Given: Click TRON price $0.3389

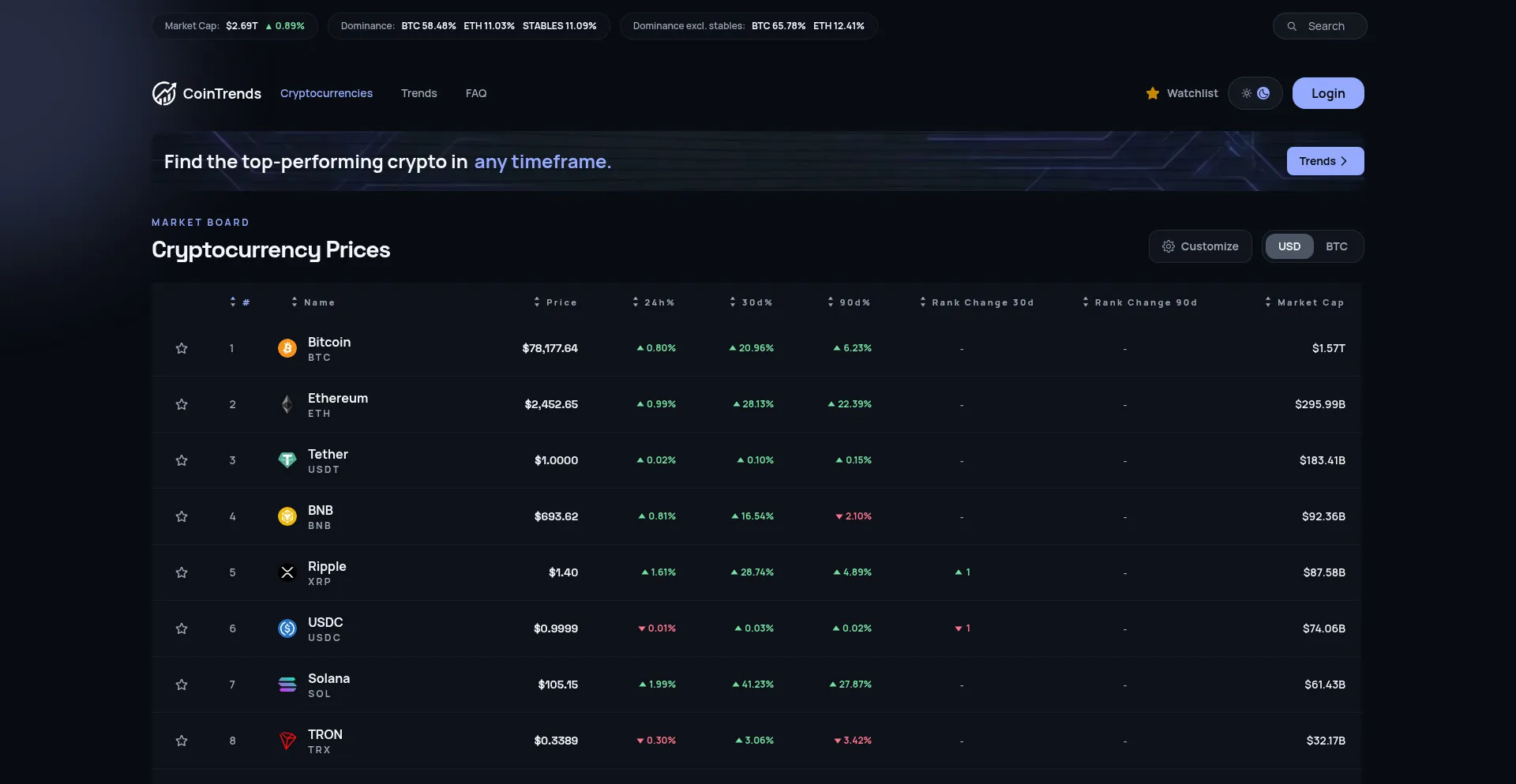Looking at the screenshot, I should 556,741.
